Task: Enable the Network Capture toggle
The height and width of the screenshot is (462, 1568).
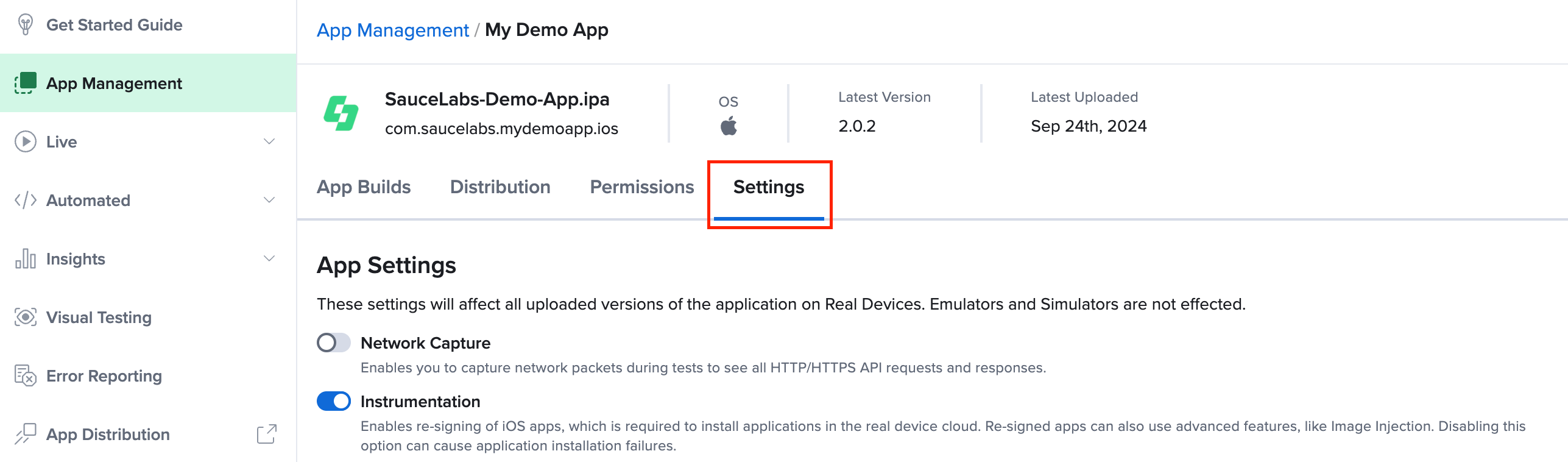Action: click(x=333, y=343)
